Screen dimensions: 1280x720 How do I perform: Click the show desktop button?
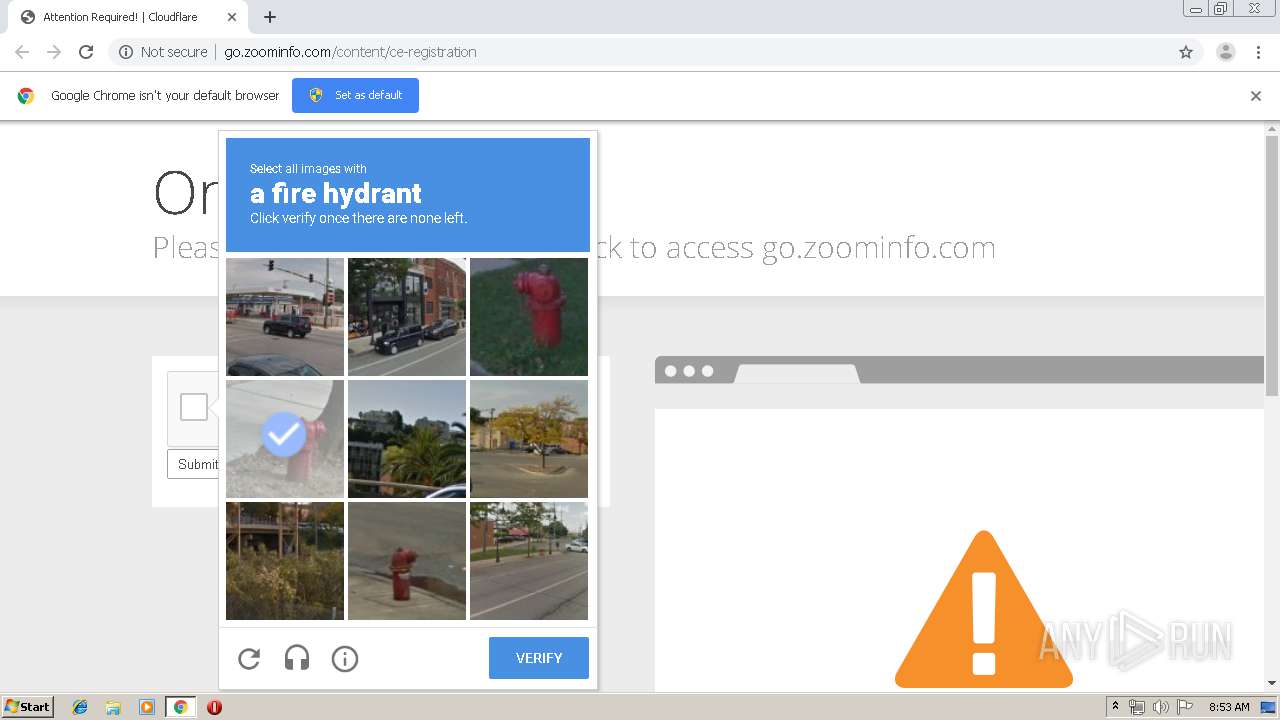tap(1269, 707)
